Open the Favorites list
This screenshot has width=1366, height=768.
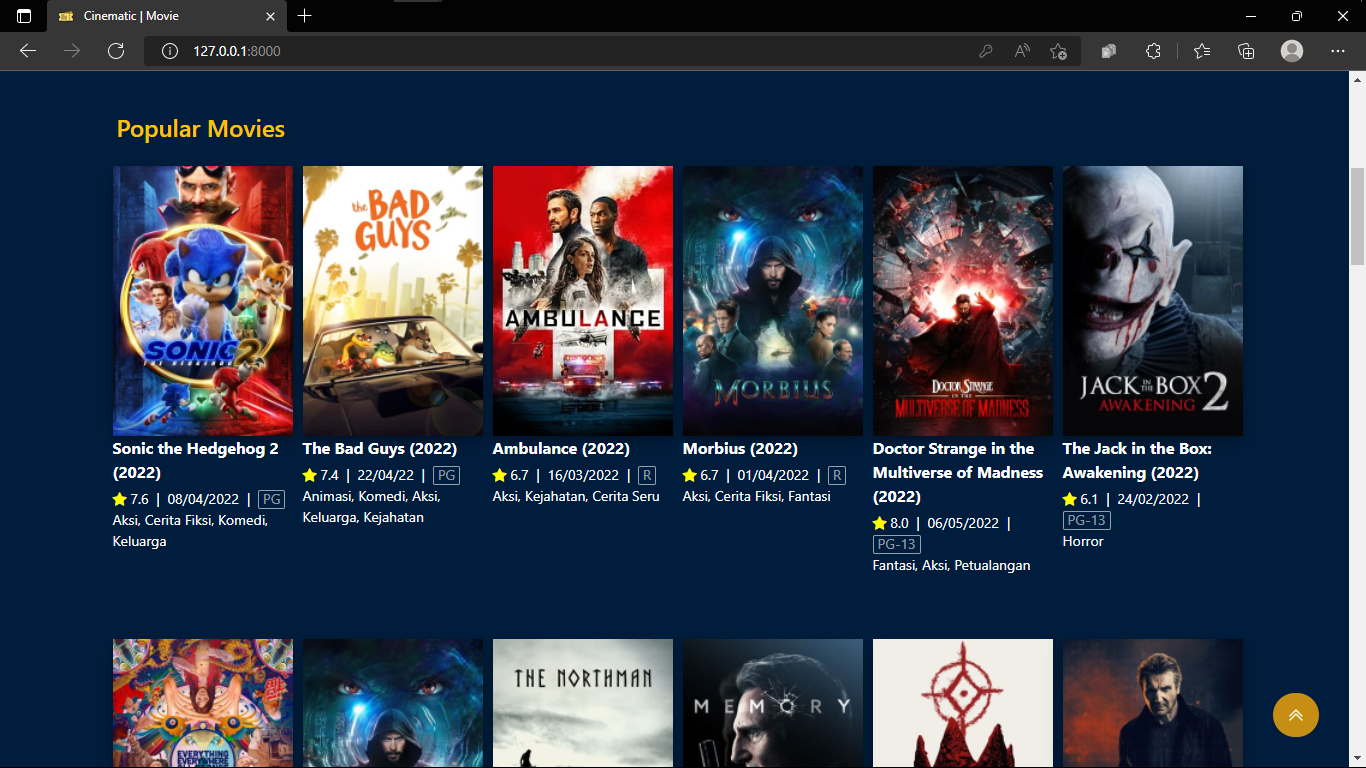(1202, 51)
